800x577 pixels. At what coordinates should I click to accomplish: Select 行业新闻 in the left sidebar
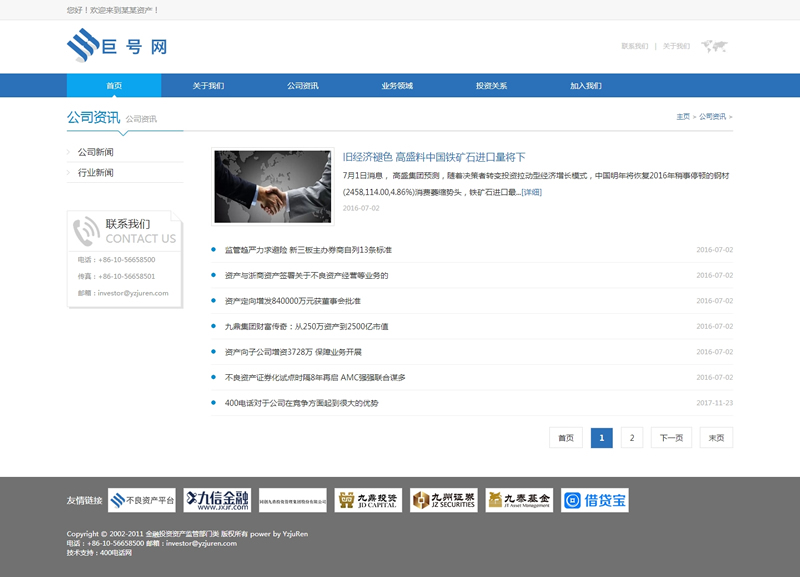pos(96,173)
